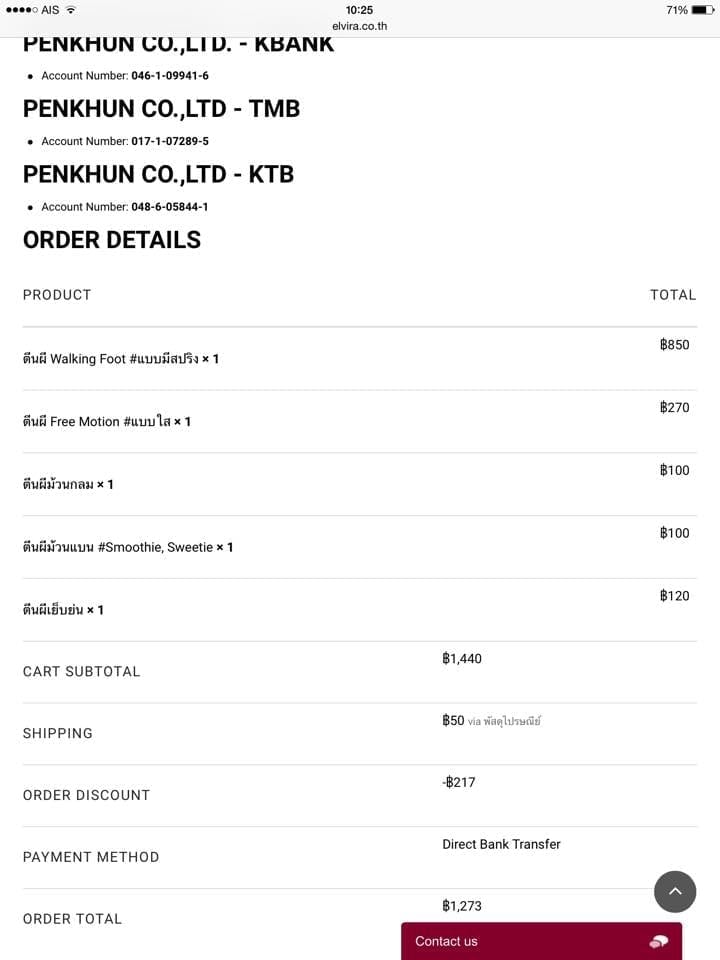Screen dimensions: 720x960
Task: Tap elvira.co.th address bar
Action: (x=359, y=26)
